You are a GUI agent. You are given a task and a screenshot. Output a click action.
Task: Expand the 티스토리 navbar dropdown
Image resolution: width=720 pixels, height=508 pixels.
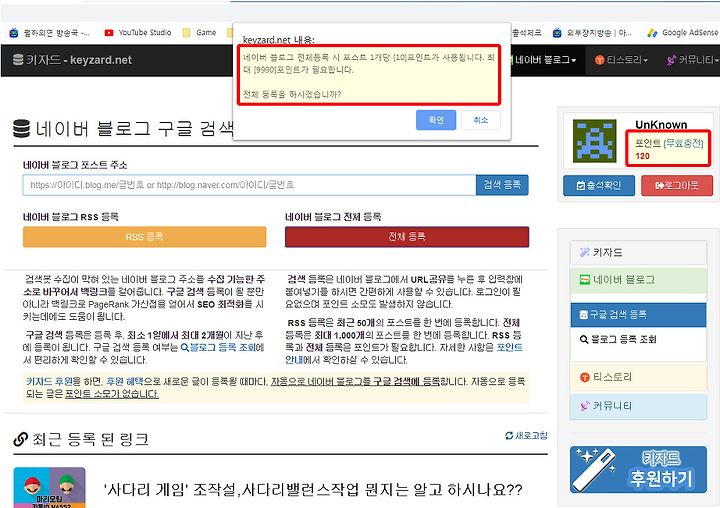point(621,60)
